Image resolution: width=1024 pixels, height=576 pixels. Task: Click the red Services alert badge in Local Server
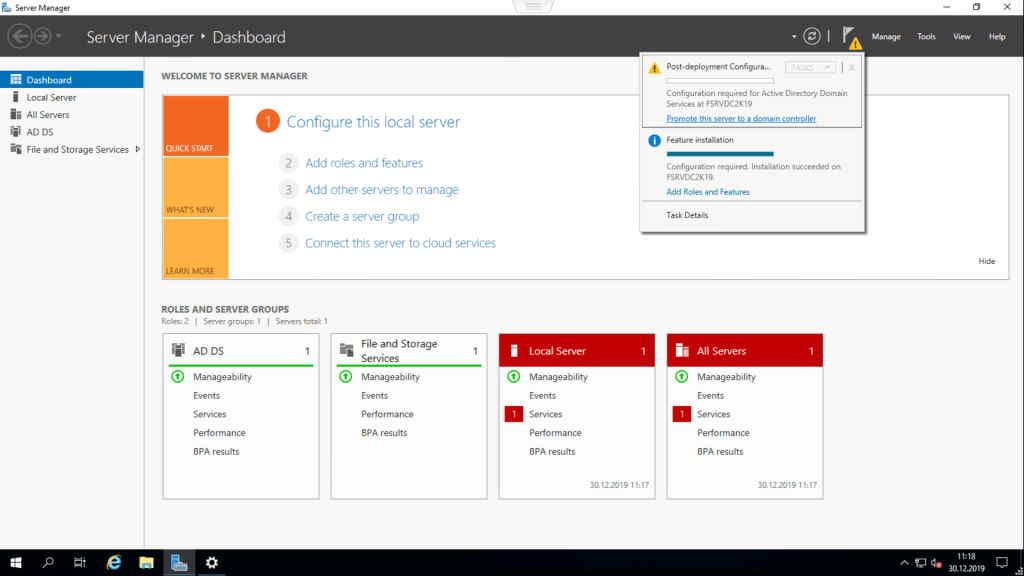click(x=515, y=414)
